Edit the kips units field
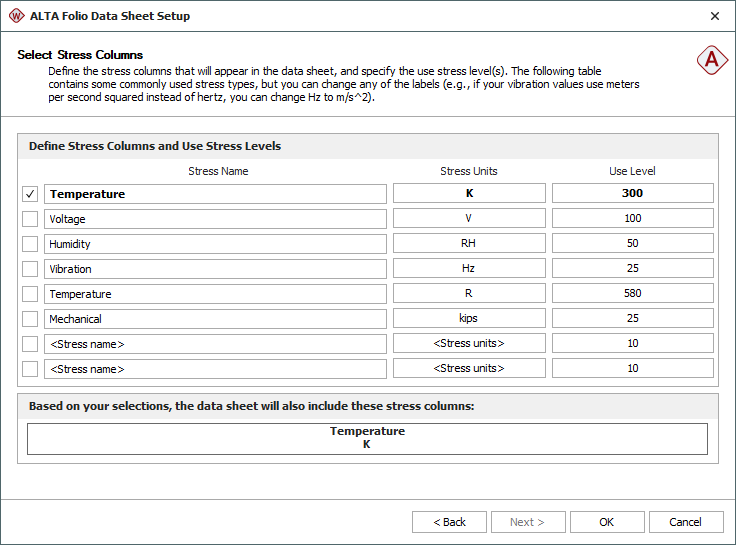This screenshot has width=736, height=545. (469, 319)
